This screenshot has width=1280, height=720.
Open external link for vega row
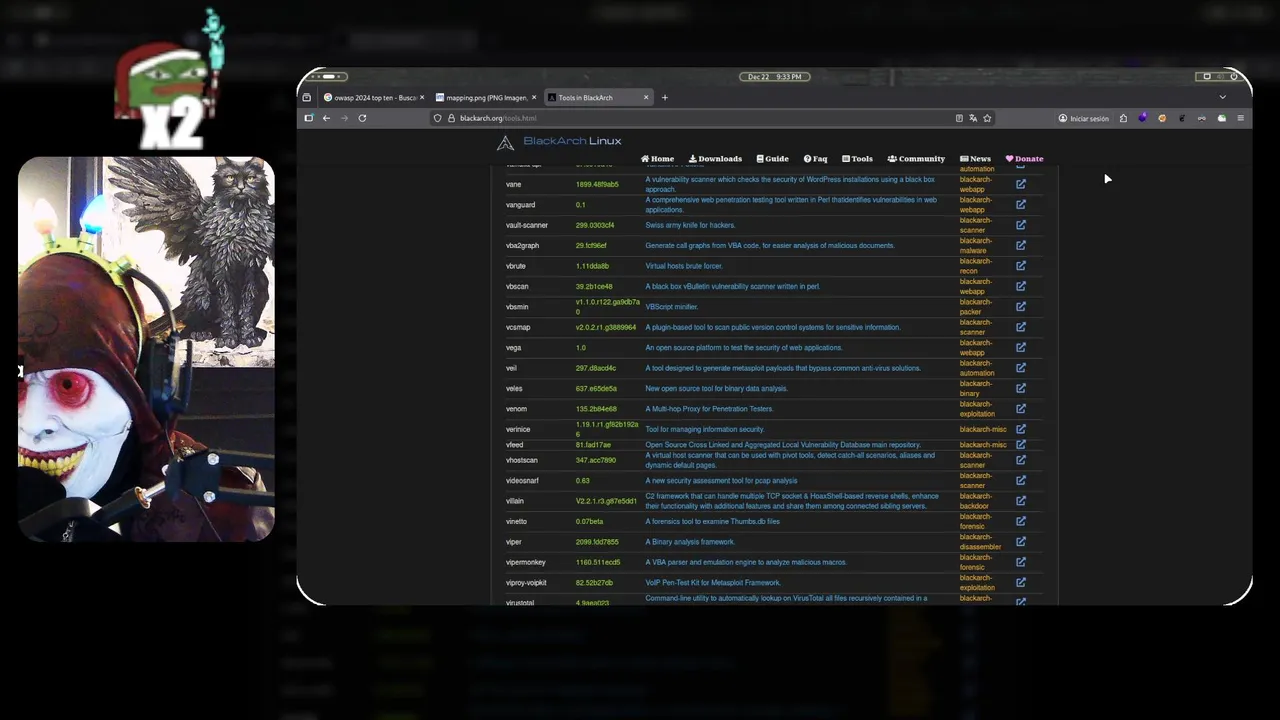pyautogui.click(x=1021, y=348)
